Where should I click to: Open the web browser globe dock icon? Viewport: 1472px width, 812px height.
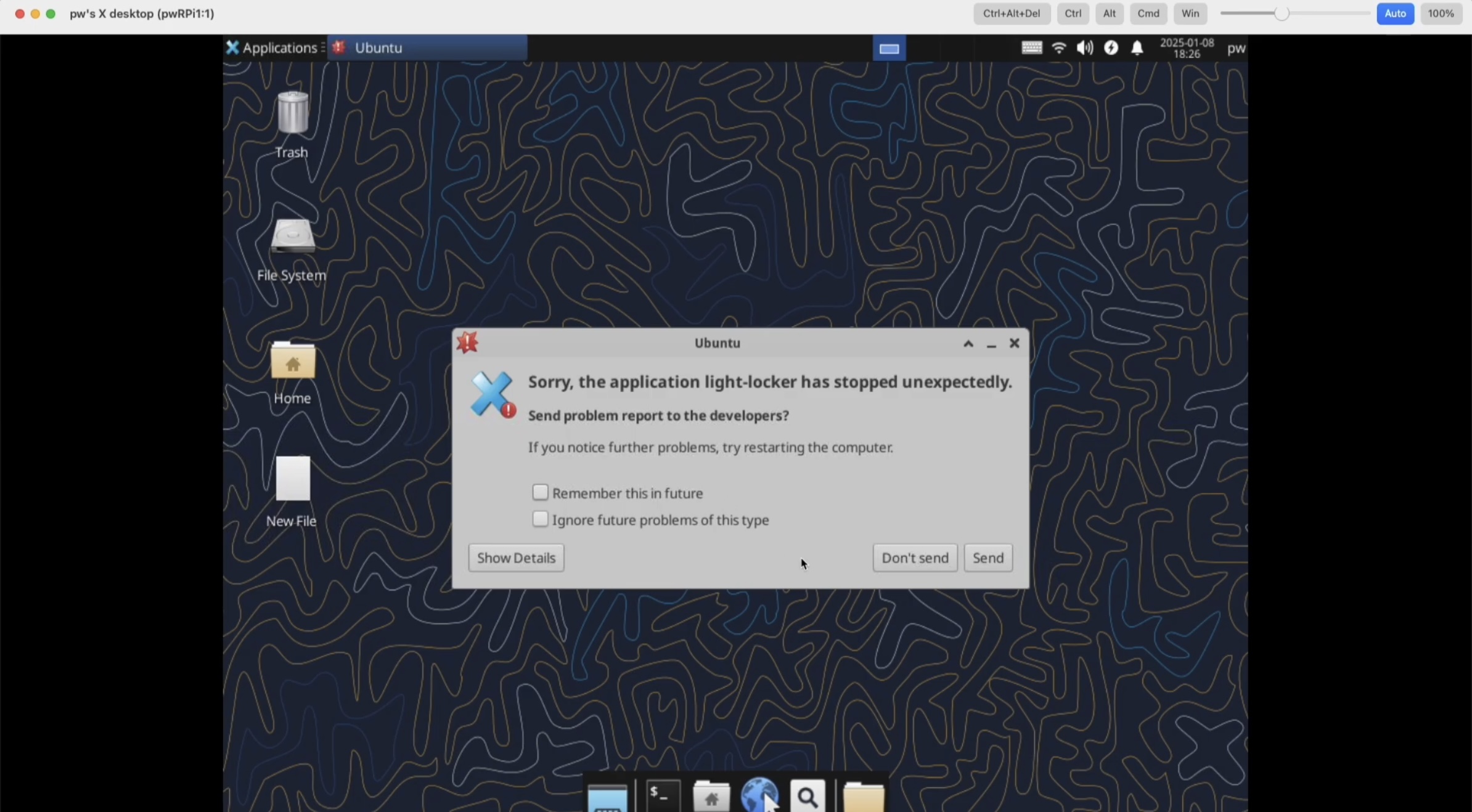click(x=759, y=795)
